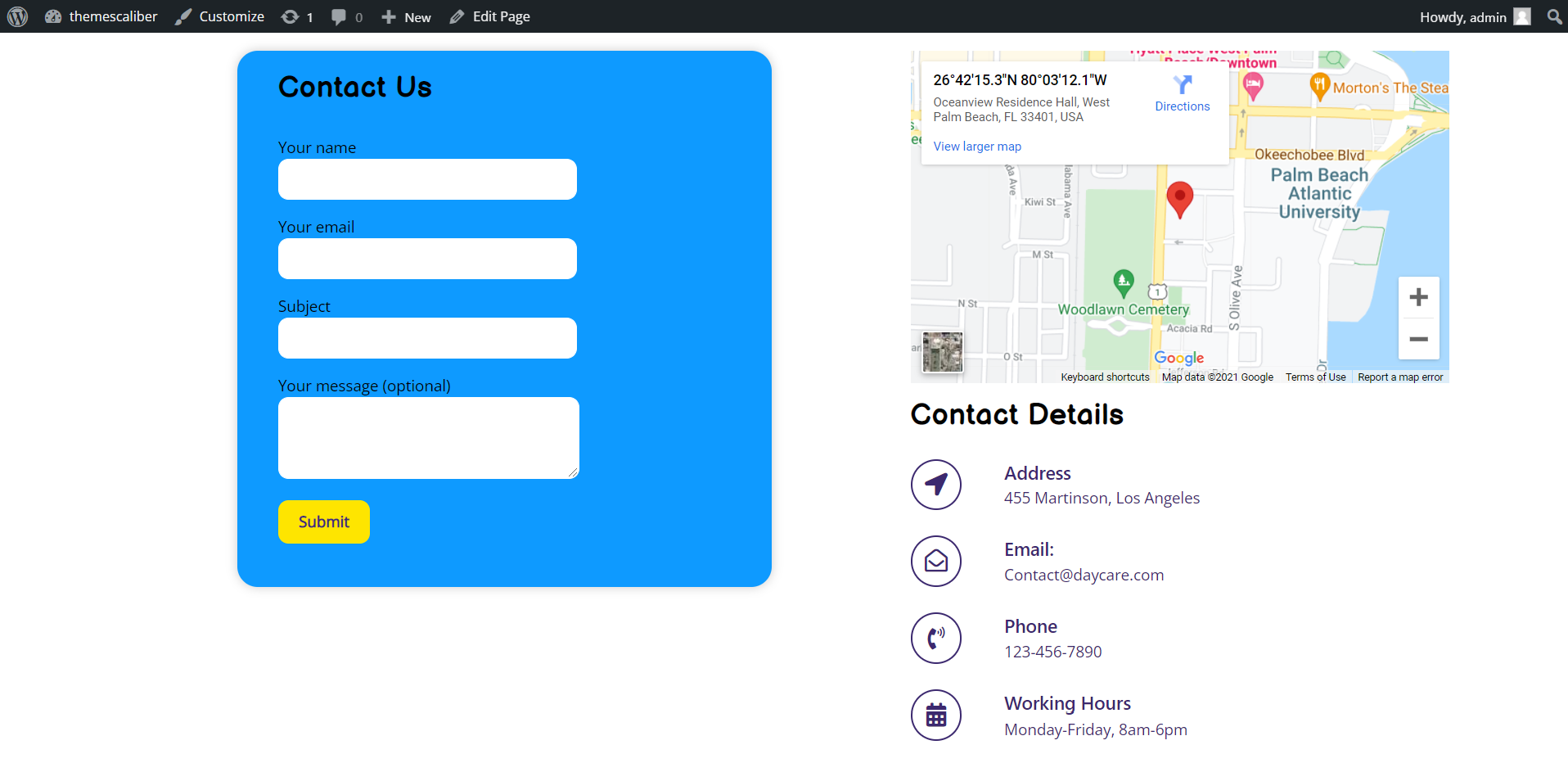The width and height of the screenshot is (1568, 763).
Task: Click the WordPress logo in admin bar
Action: pos(17,16)
